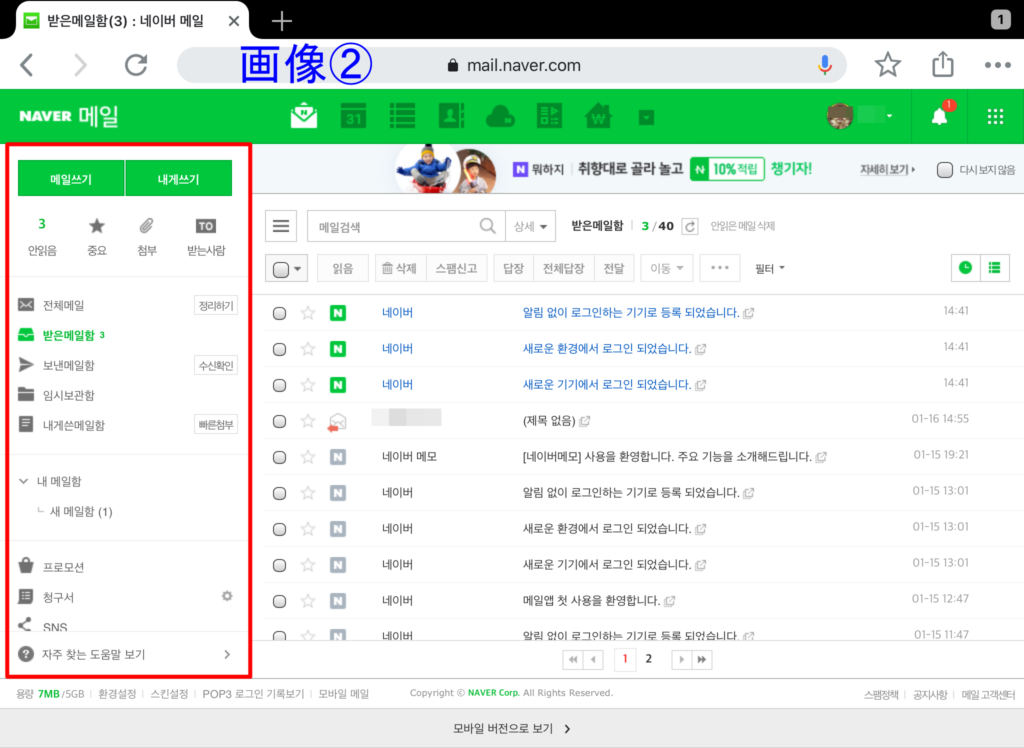The image size is (1024, 748).
Task: Bookmark page with the star icon
Action: point(888,65)
